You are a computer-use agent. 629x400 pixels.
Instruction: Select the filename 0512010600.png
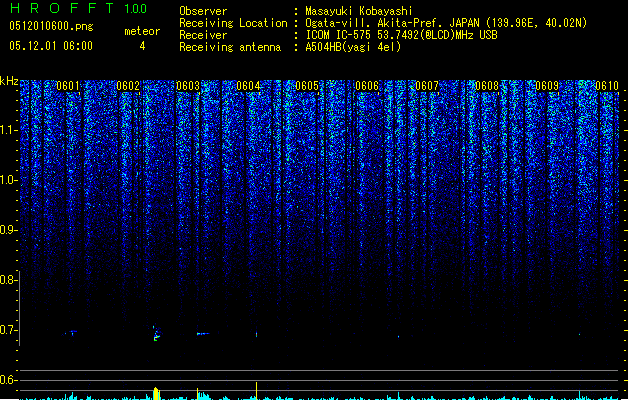tap(51, 26)
